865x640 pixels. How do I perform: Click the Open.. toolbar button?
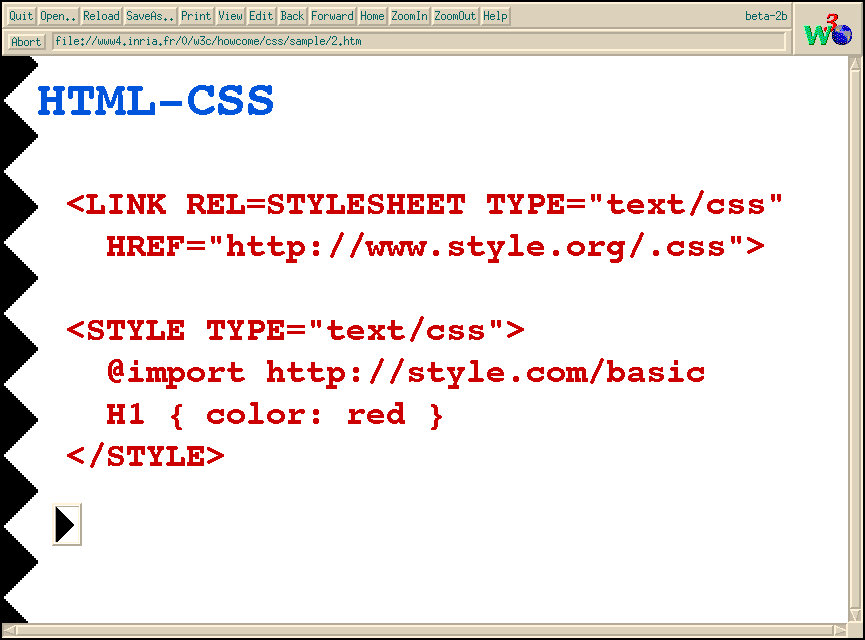coord(58,16)
